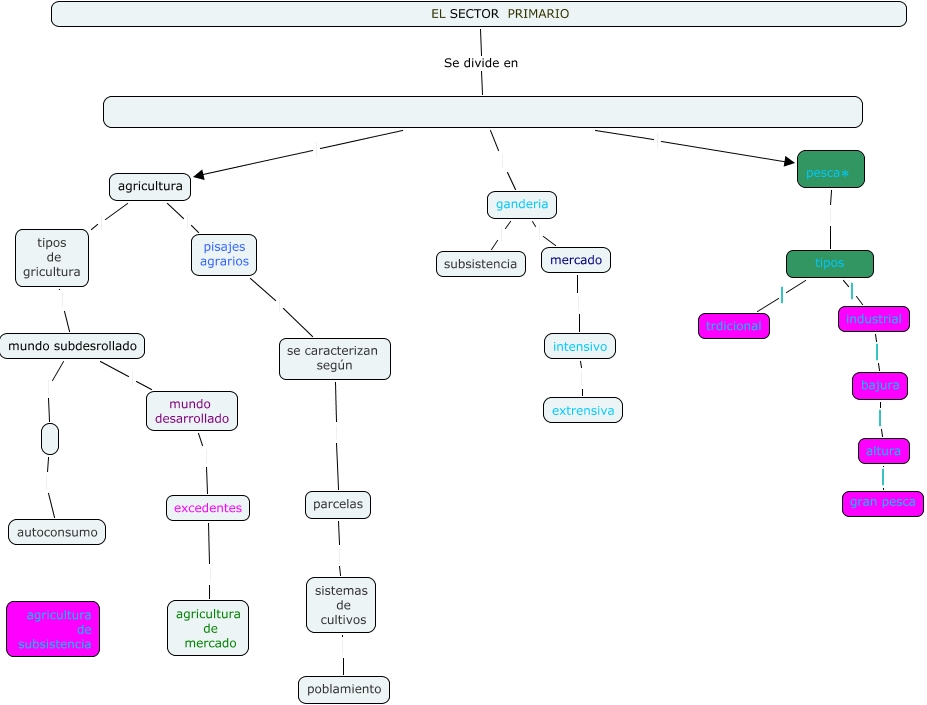Click the 'Se divide en' link label
This screenshot has width=927, height=705.
pos(481,63)
